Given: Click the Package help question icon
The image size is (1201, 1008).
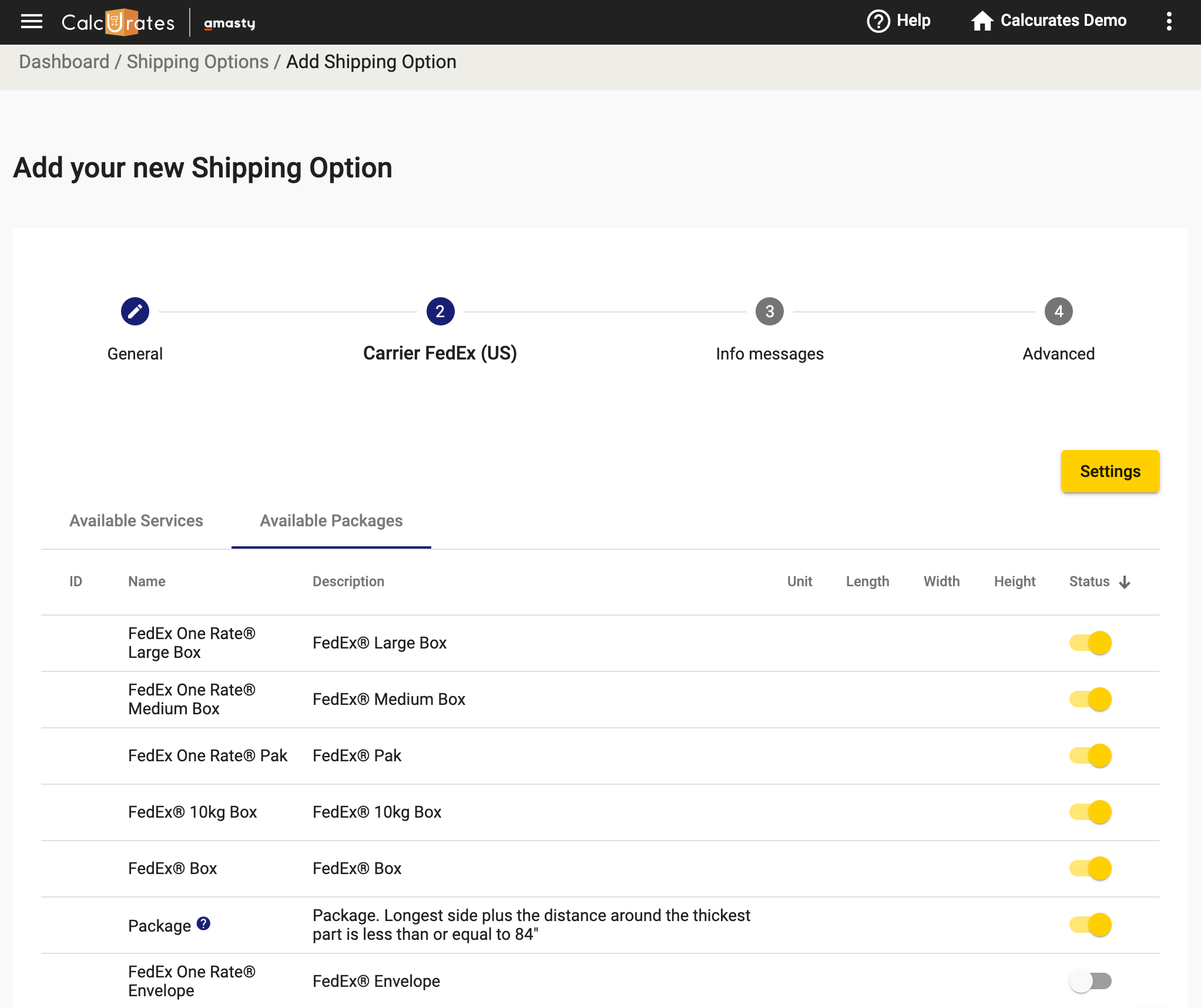Looking at the screenshot, I should pos(203,923).
